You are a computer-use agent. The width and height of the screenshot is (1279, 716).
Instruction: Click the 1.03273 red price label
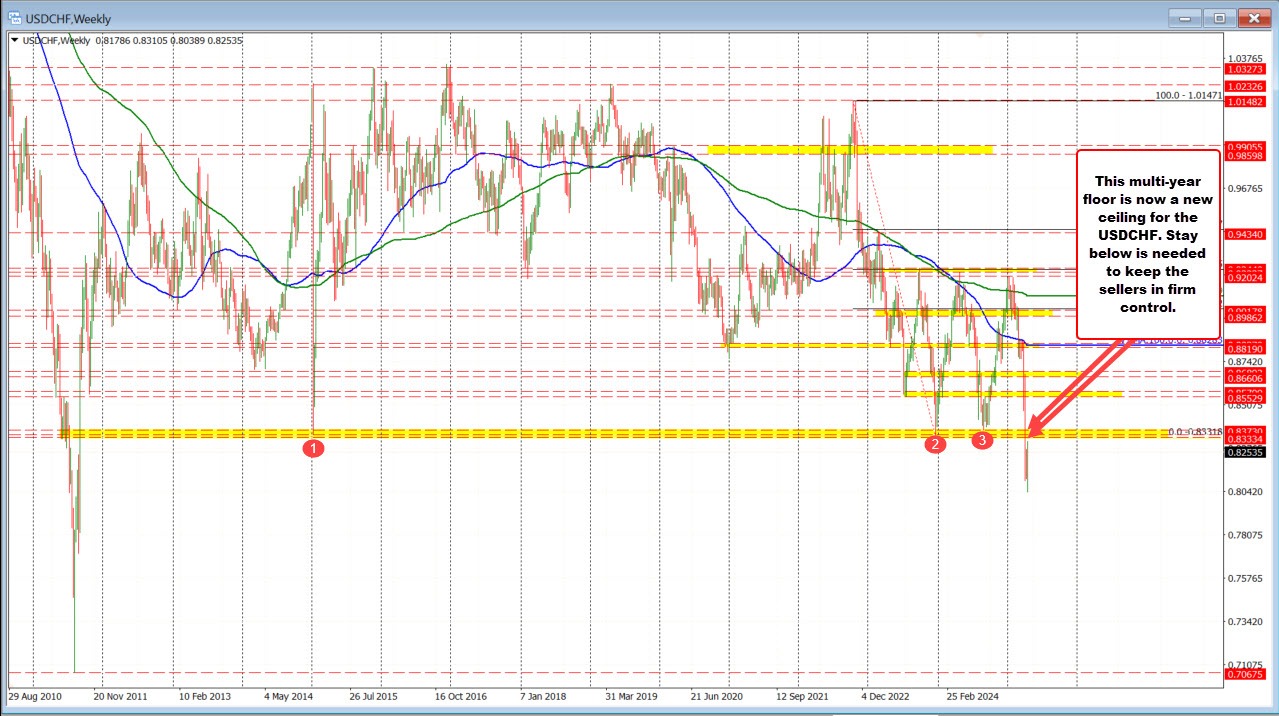(1245, 71)
